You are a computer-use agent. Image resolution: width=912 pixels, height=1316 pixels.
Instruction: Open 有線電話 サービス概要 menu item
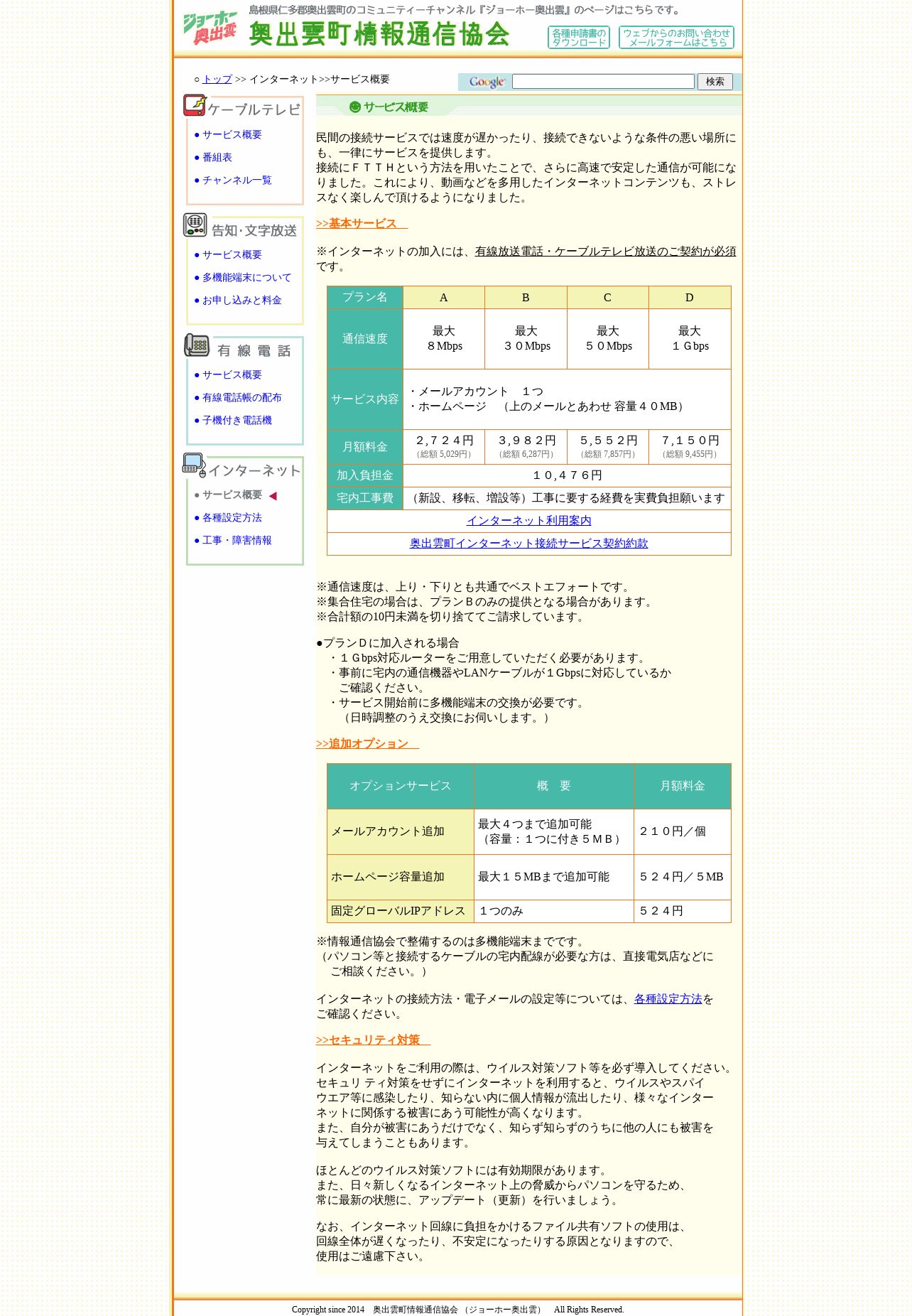tap(232, 375)
